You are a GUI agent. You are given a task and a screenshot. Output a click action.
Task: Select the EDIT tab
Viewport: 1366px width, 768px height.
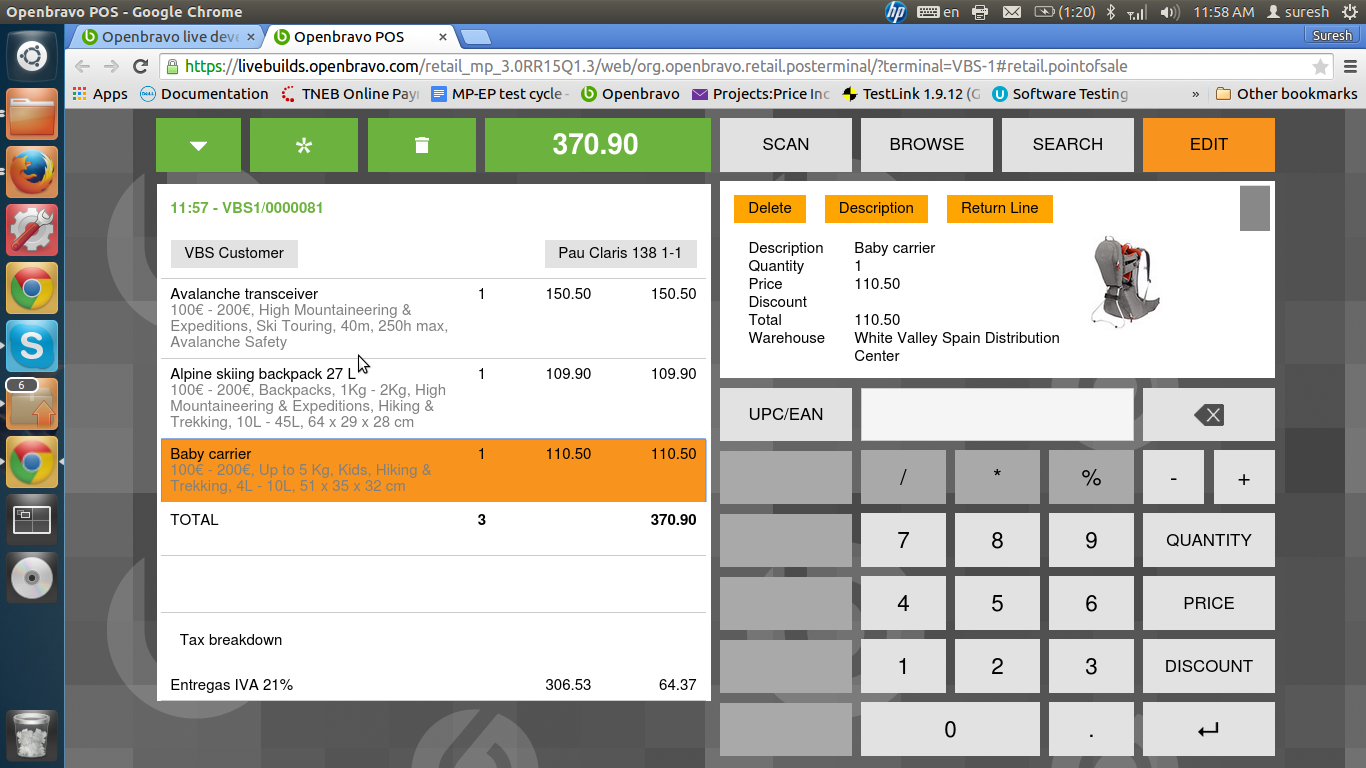pyautogui.click(x=1209, y=145)
